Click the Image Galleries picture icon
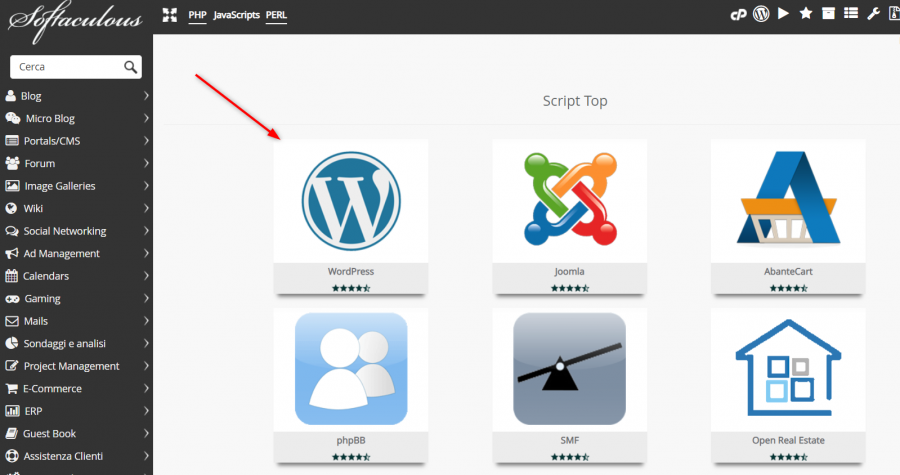 [12, 186]
